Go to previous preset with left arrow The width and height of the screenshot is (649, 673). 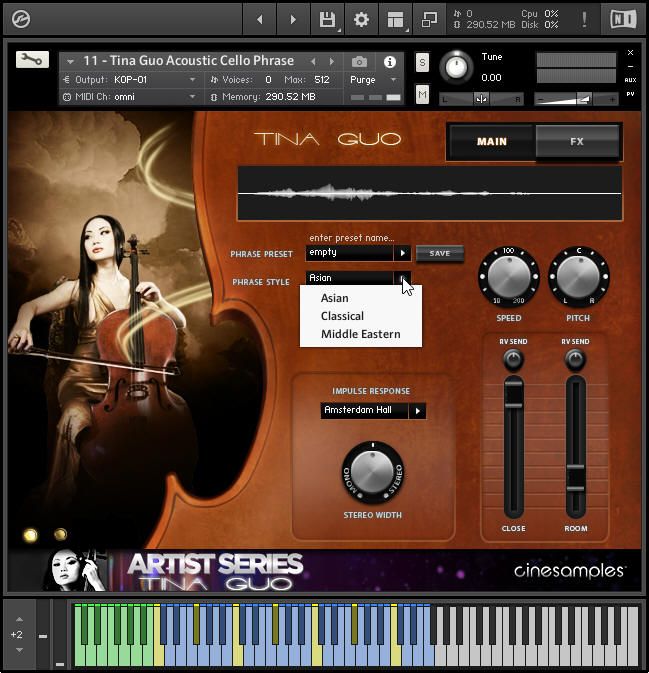[x=259, y=19]
